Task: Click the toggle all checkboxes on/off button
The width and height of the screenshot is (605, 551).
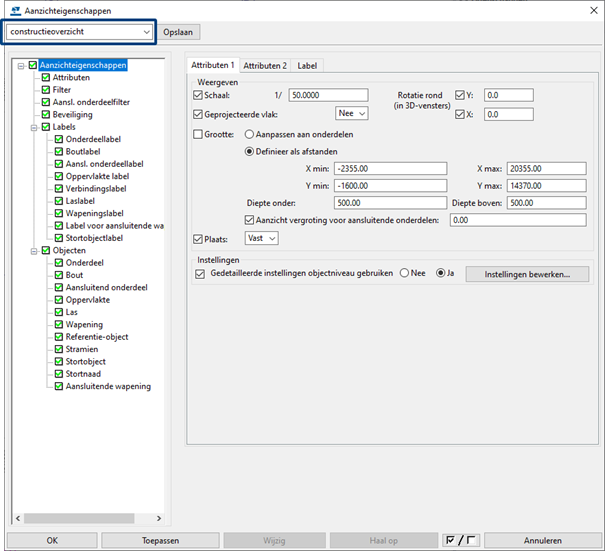Action: (462, 540)
